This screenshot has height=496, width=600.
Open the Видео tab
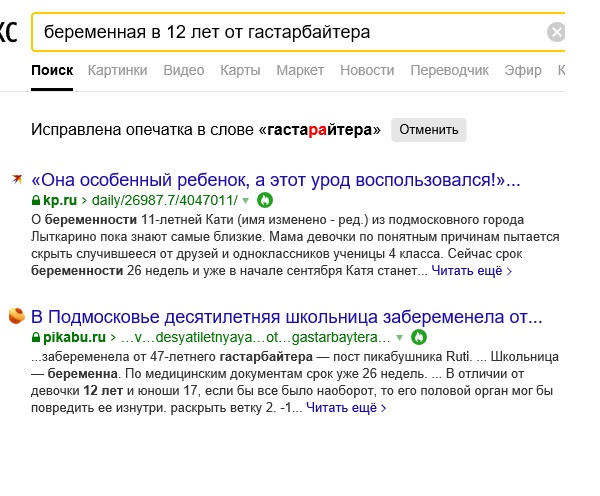[x=184, y=70]
